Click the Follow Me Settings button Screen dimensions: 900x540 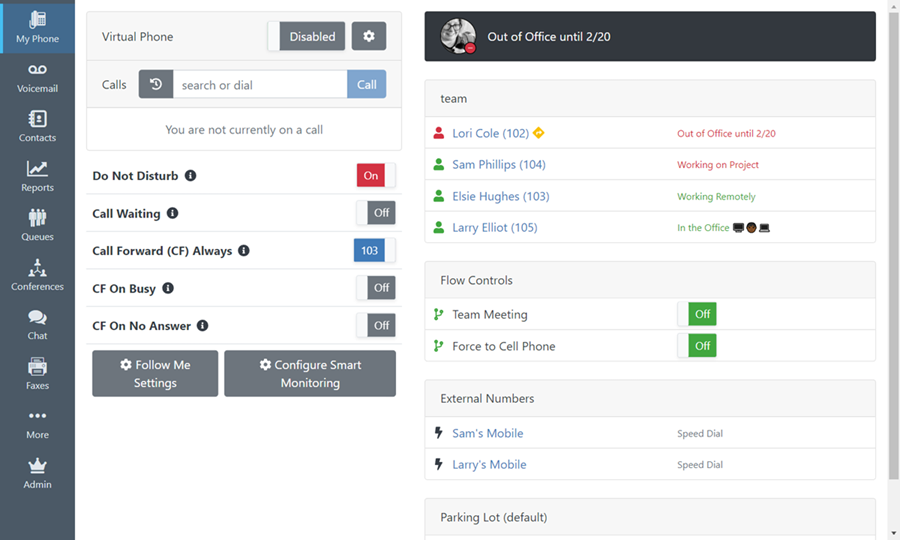(x=155, y=373)
